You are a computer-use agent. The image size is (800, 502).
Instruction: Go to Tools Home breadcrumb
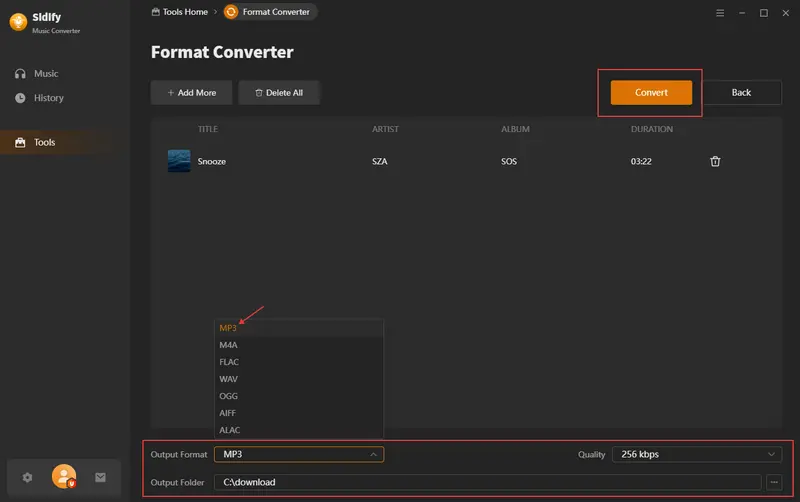tap(180, 12)
